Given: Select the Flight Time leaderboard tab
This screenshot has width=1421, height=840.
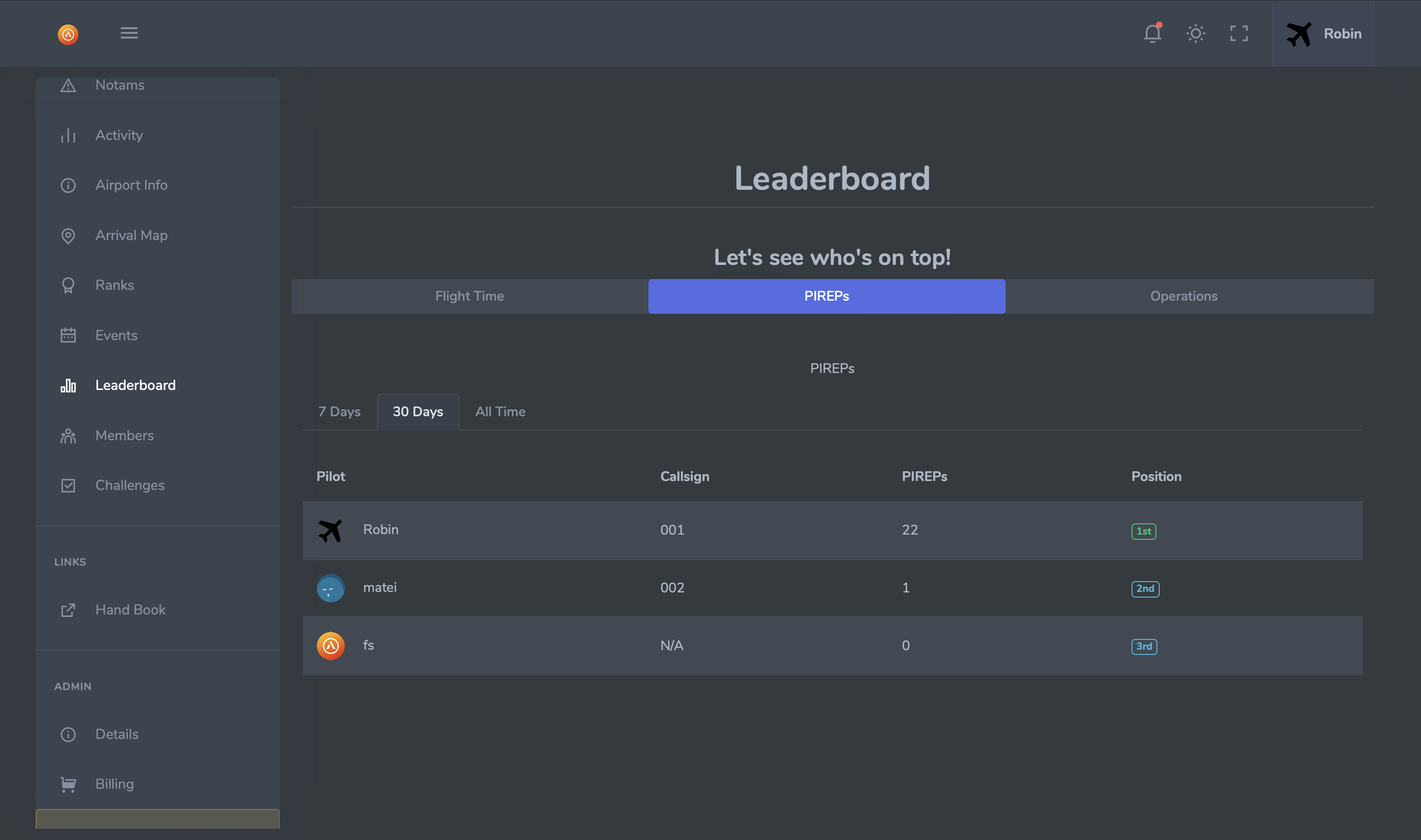Looking at the screenshot, I should point(470,296).
